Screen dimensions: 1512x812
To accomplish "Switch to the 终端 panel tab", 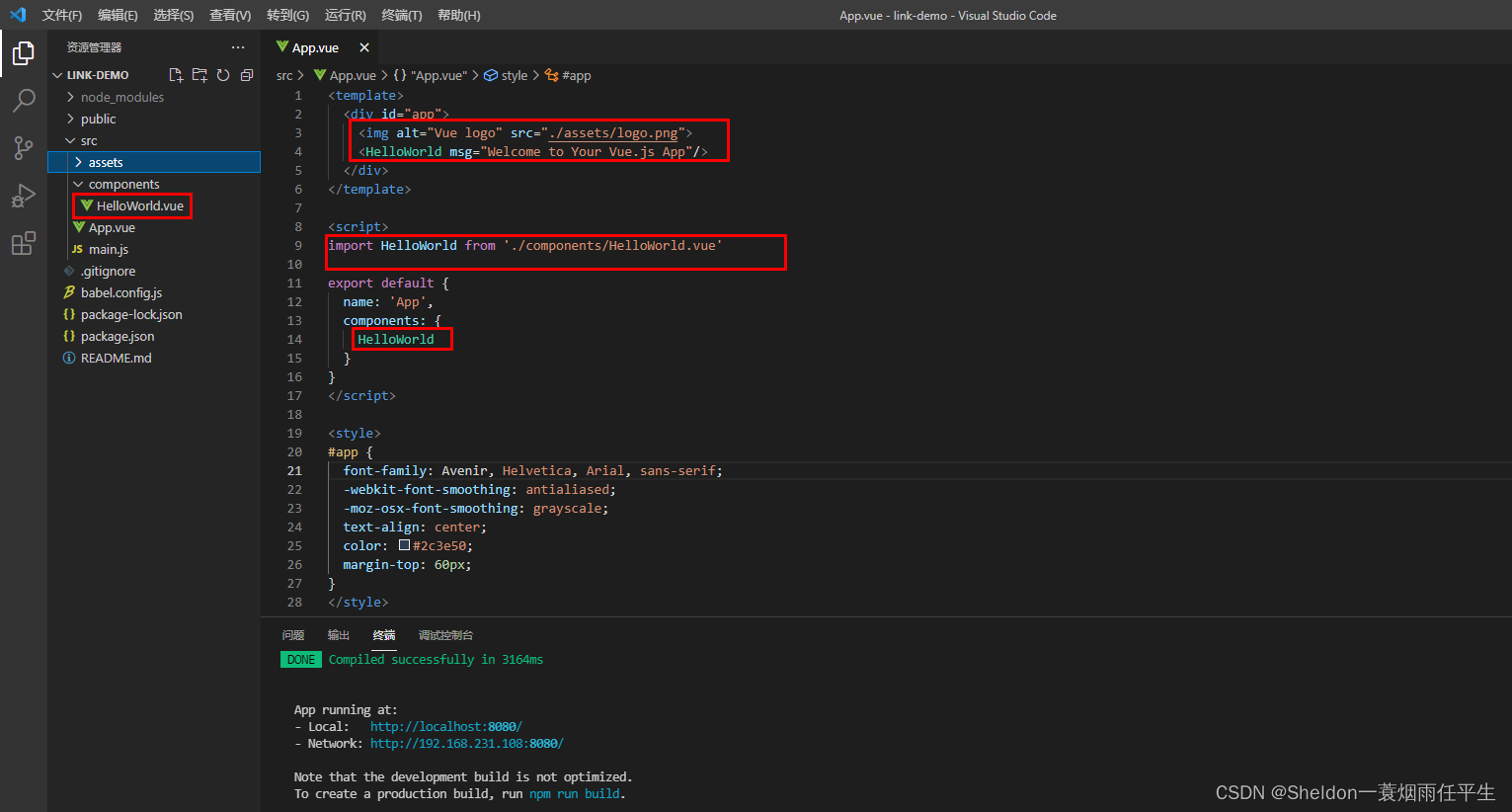I will pyautogui.click(x=384, y=635).
